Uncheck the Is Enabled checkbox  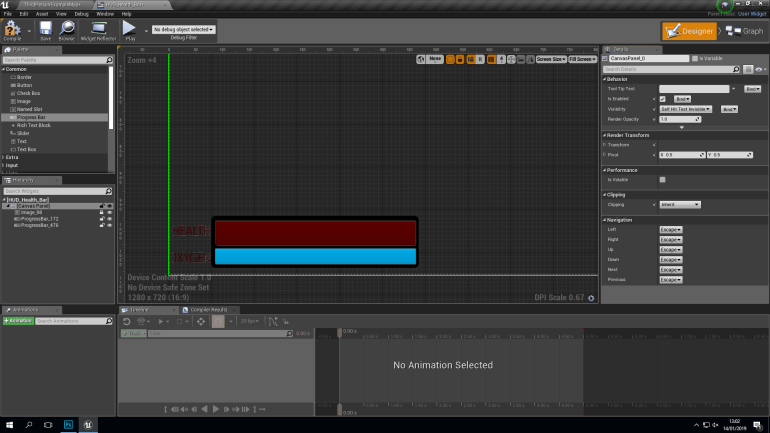pyautogui.click(x=662, y=99)
